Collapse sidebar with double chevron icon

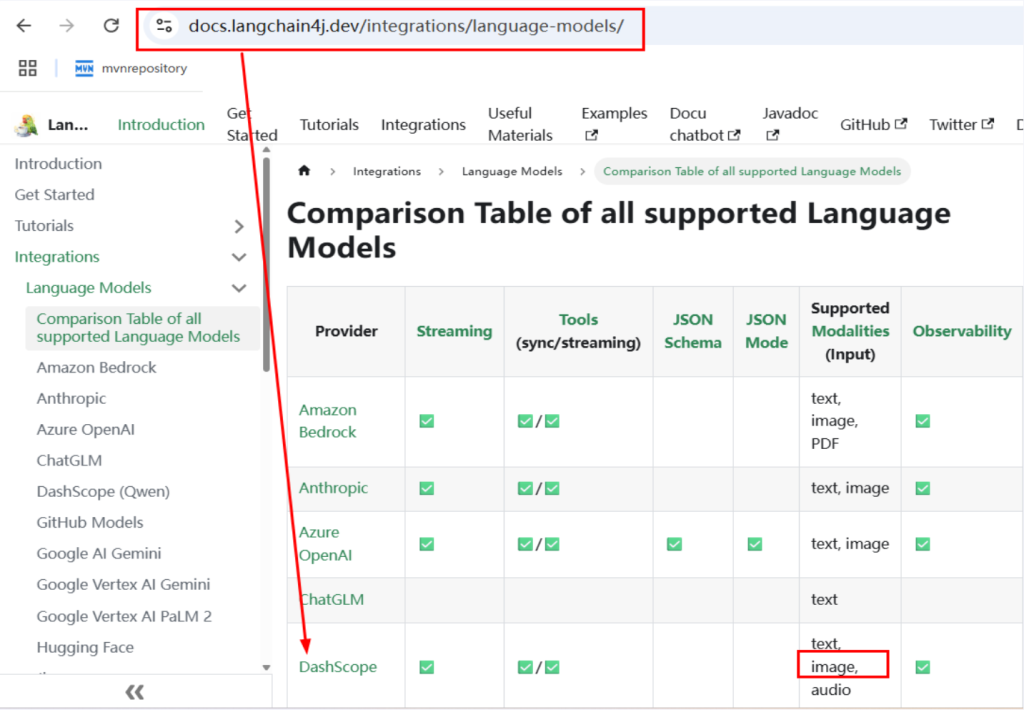[x=134, y=692]
